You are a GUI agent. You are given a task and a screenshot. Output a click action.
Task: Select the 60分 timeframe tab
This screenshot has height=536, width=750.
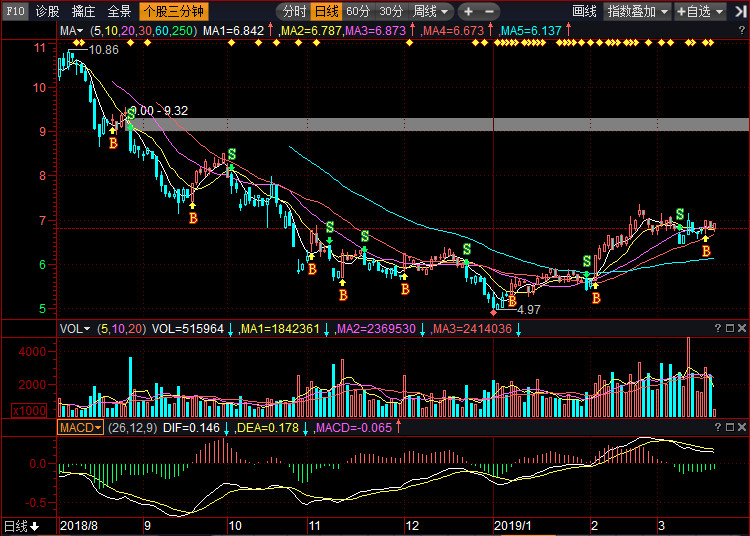(358, 12)
